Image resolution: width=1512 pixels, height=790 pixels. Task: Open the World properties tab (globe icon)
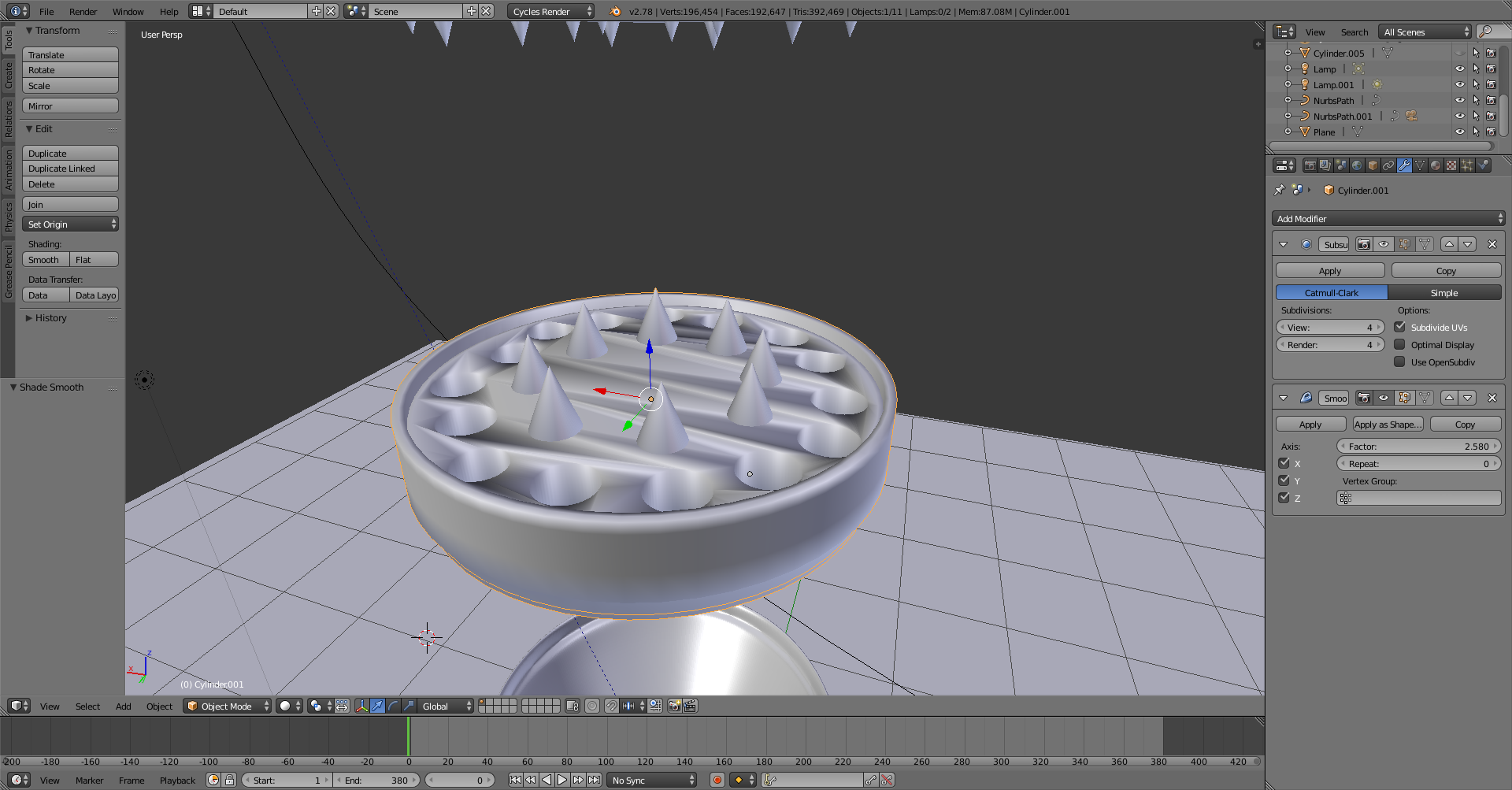(x=1357, y=165)
